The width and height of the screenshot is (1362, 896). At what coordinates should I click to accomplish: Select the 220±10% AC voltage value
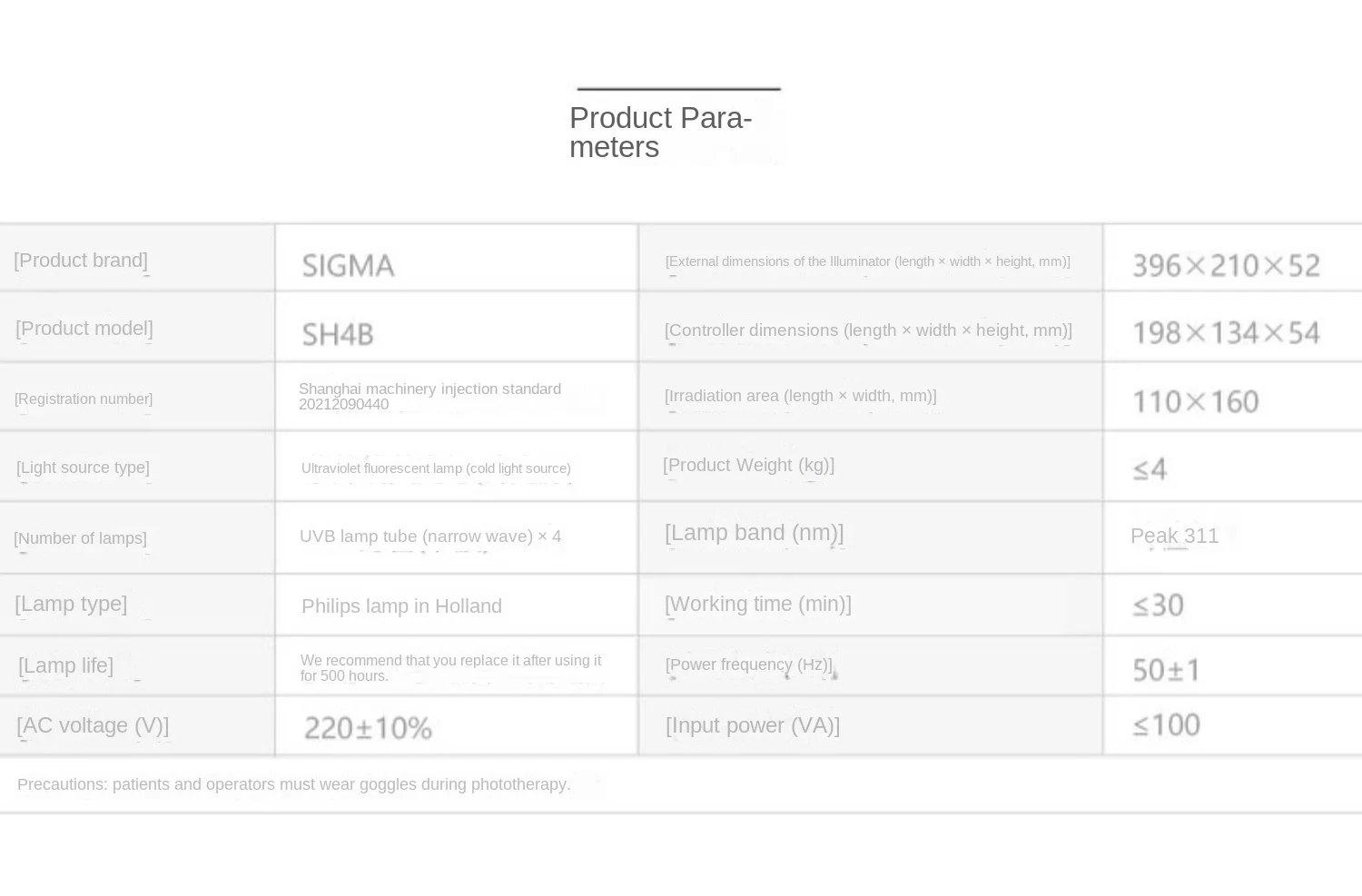point(368,728)
